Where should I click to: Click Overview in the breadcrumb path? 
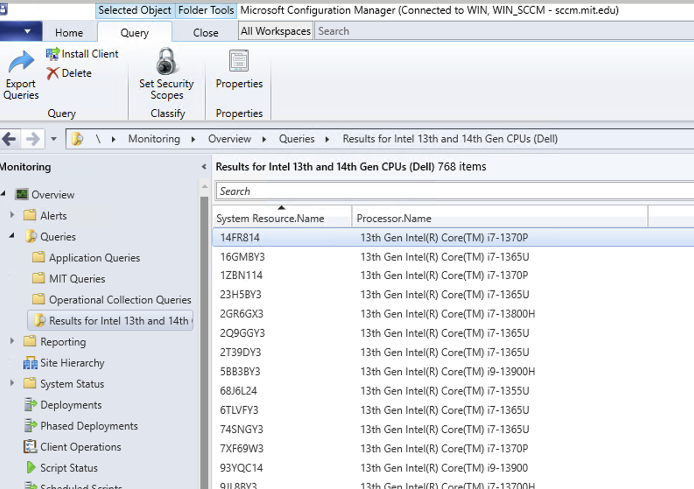point(229,139)
